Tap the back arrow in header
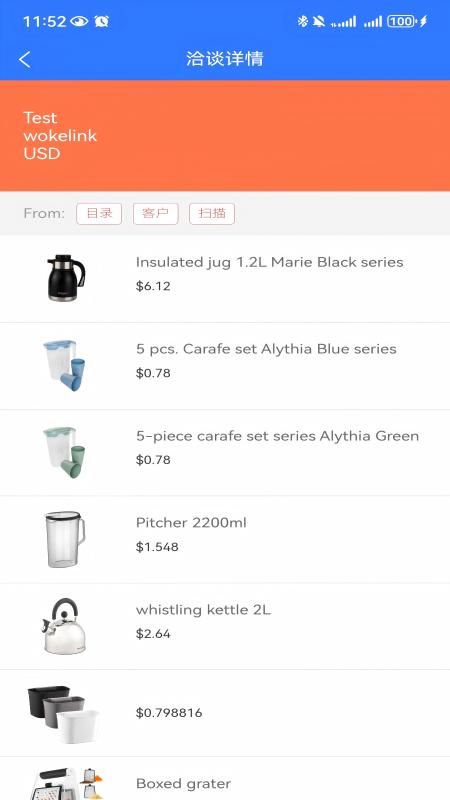This screenshot has width=450, height=800. point(24,59)
